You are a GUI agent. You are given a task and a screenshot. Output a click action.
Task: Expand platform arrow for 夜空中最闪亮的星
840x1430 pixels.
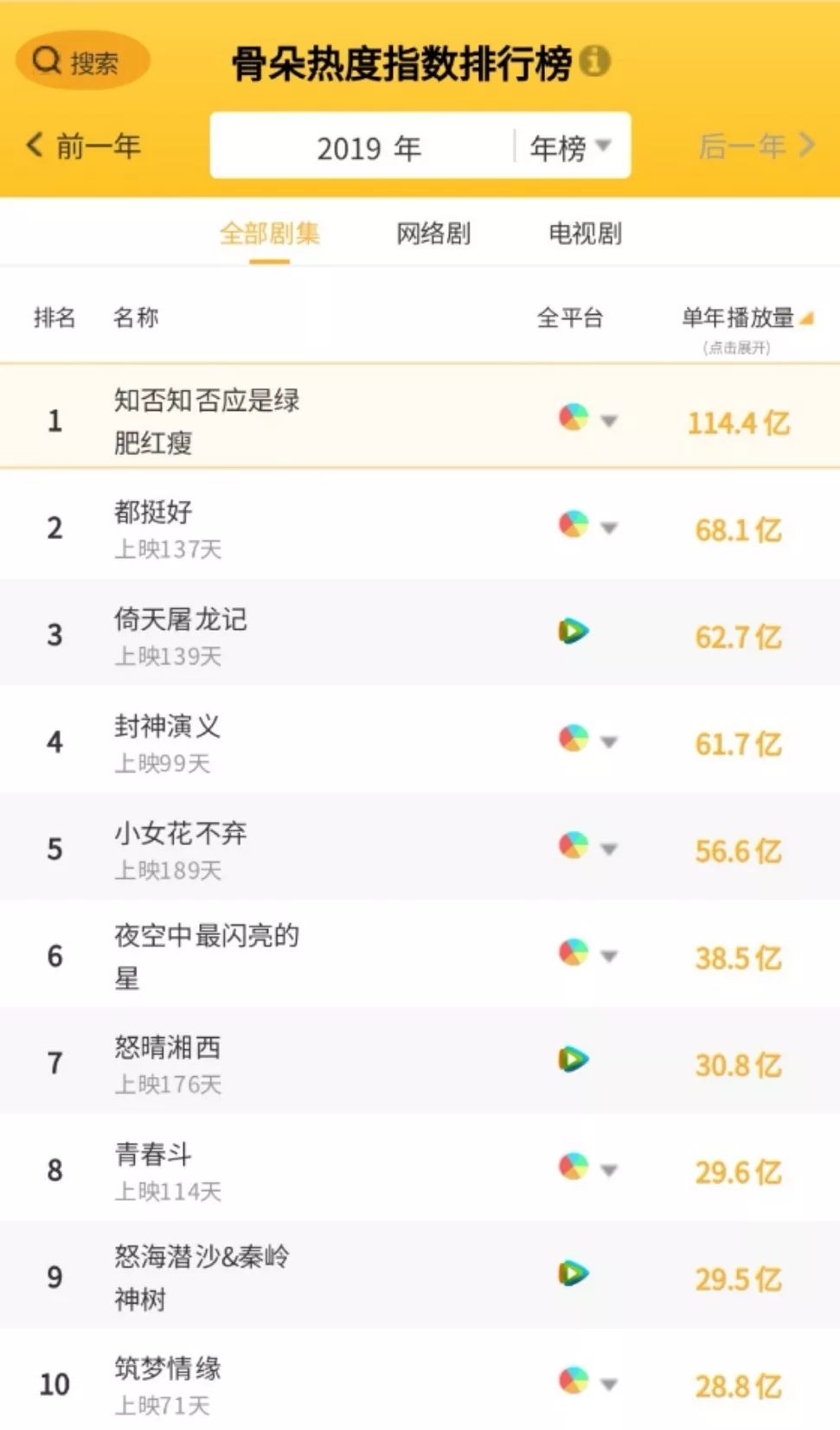609,956
